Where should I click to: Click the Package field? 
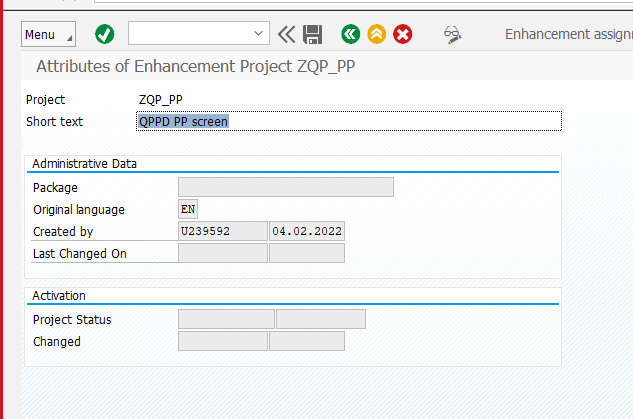[x=285, y=187]
